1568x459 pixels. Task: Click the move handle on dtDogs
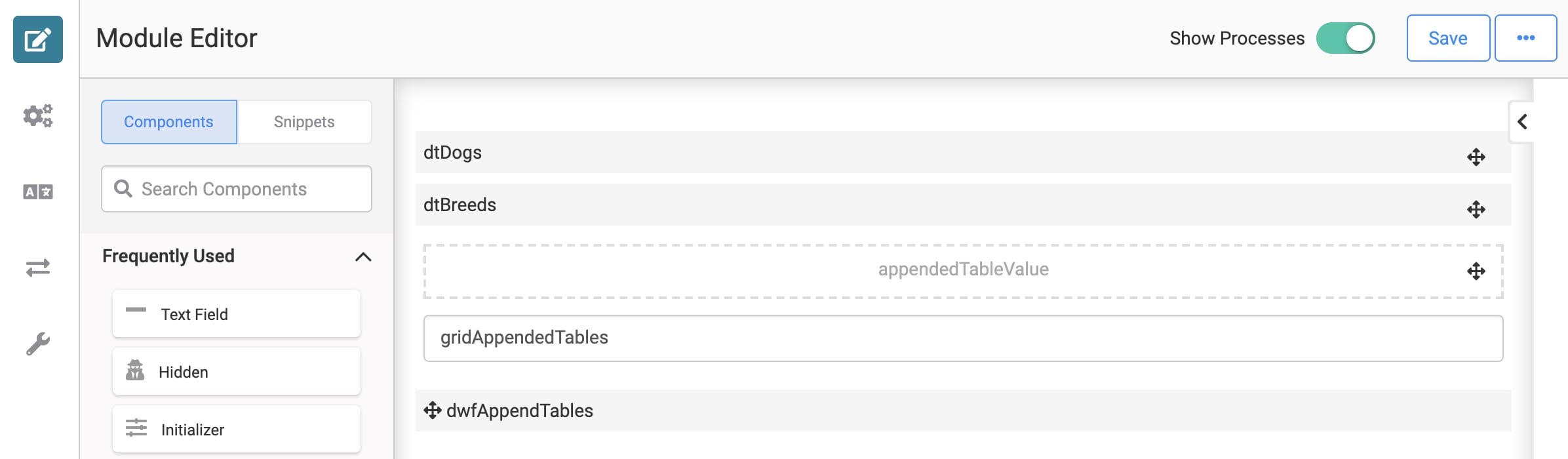(1476, 157)
